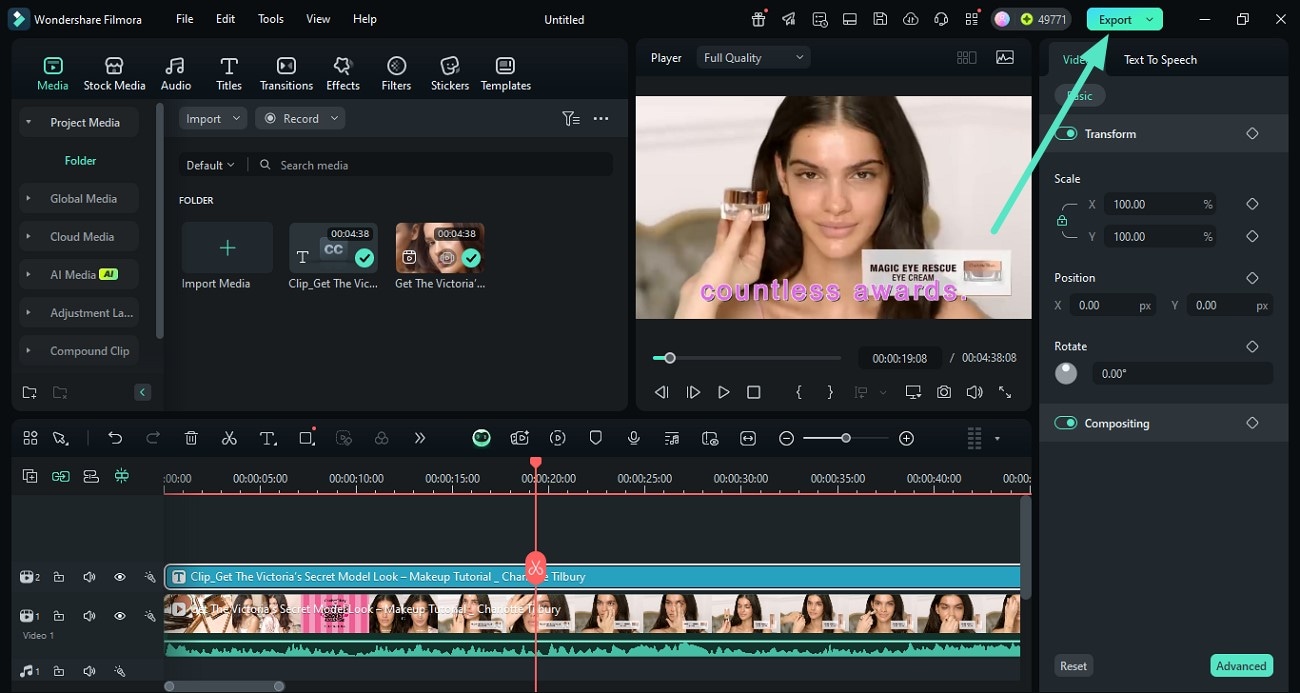Open the Templates tab
1300x693 pixels.
click(x=506, y=74)
